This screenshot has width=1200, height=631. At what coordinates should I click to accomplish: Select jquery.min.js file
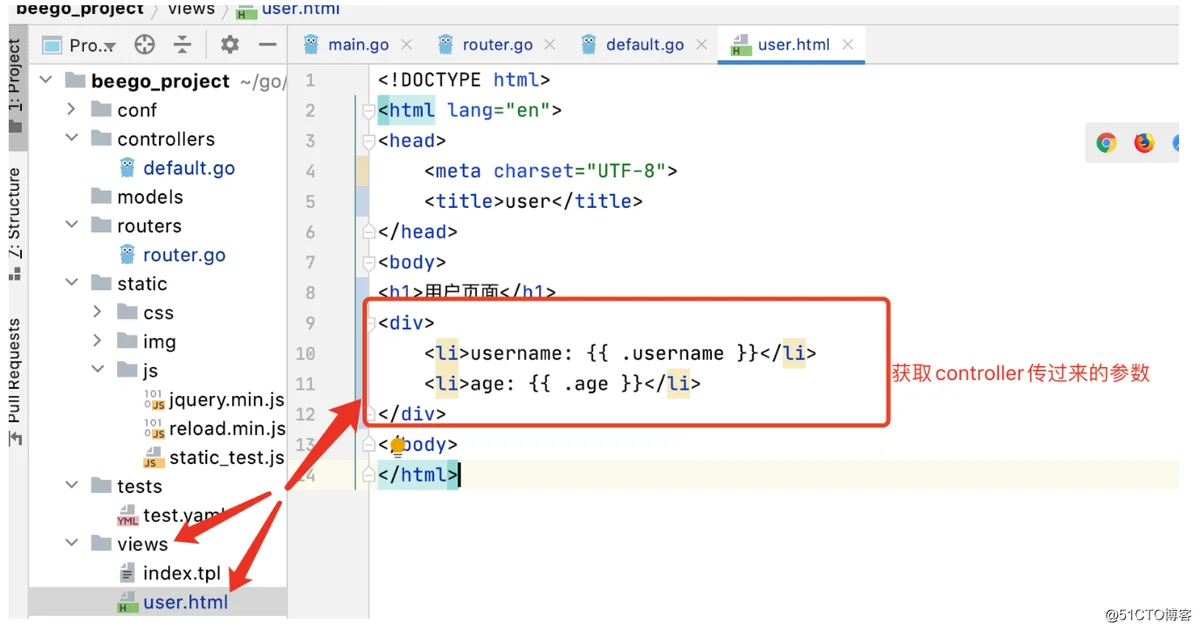tap(226, 400)
